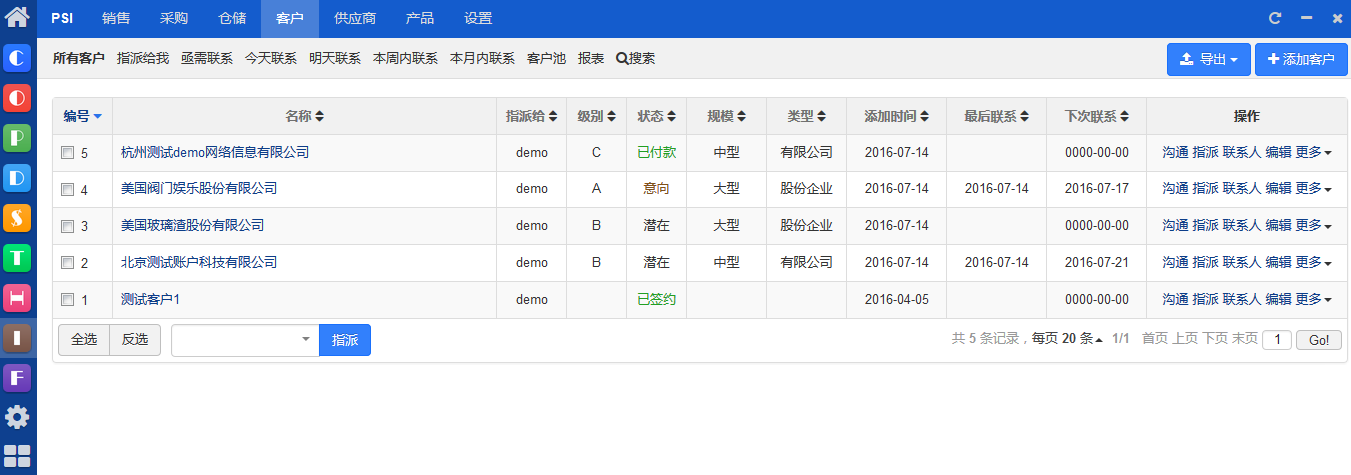Screen dimensions: 1351x475
Task: Open the 客户池 sub-tab
Action: point(546,59)
